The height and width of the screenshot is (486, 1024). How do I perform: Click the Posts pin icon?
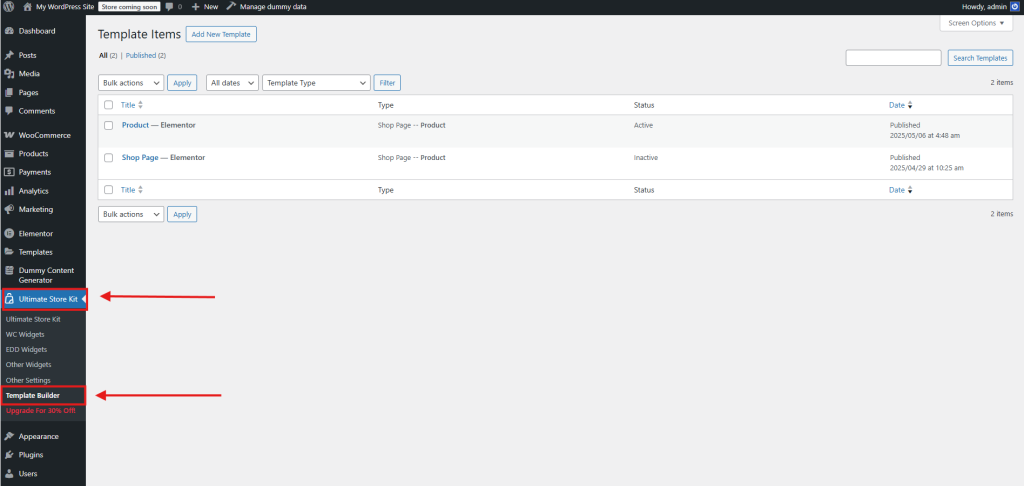click(x=9, y=56)
